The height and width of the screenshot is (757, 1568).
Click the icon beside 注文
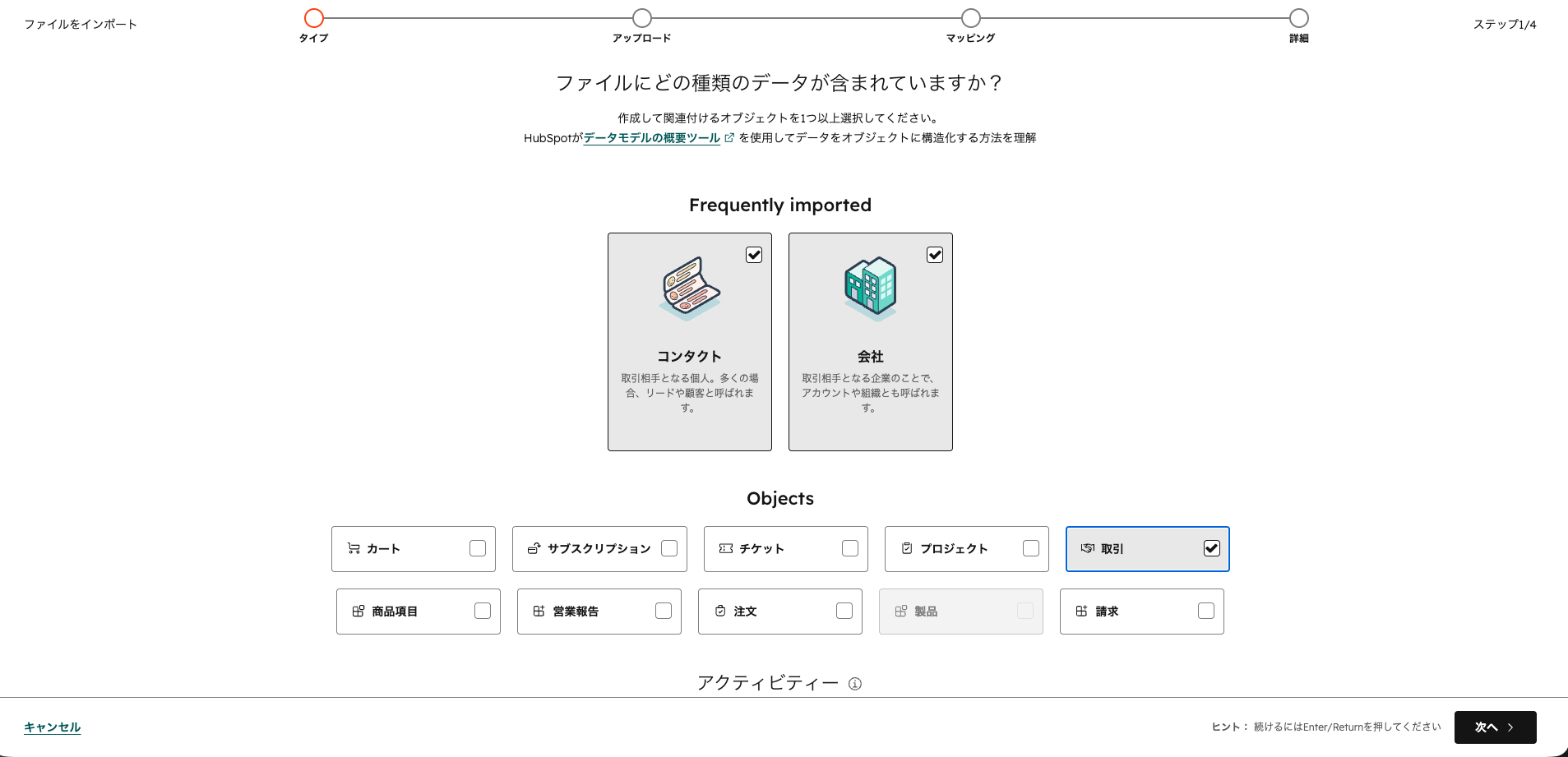[x=720, y=611]
